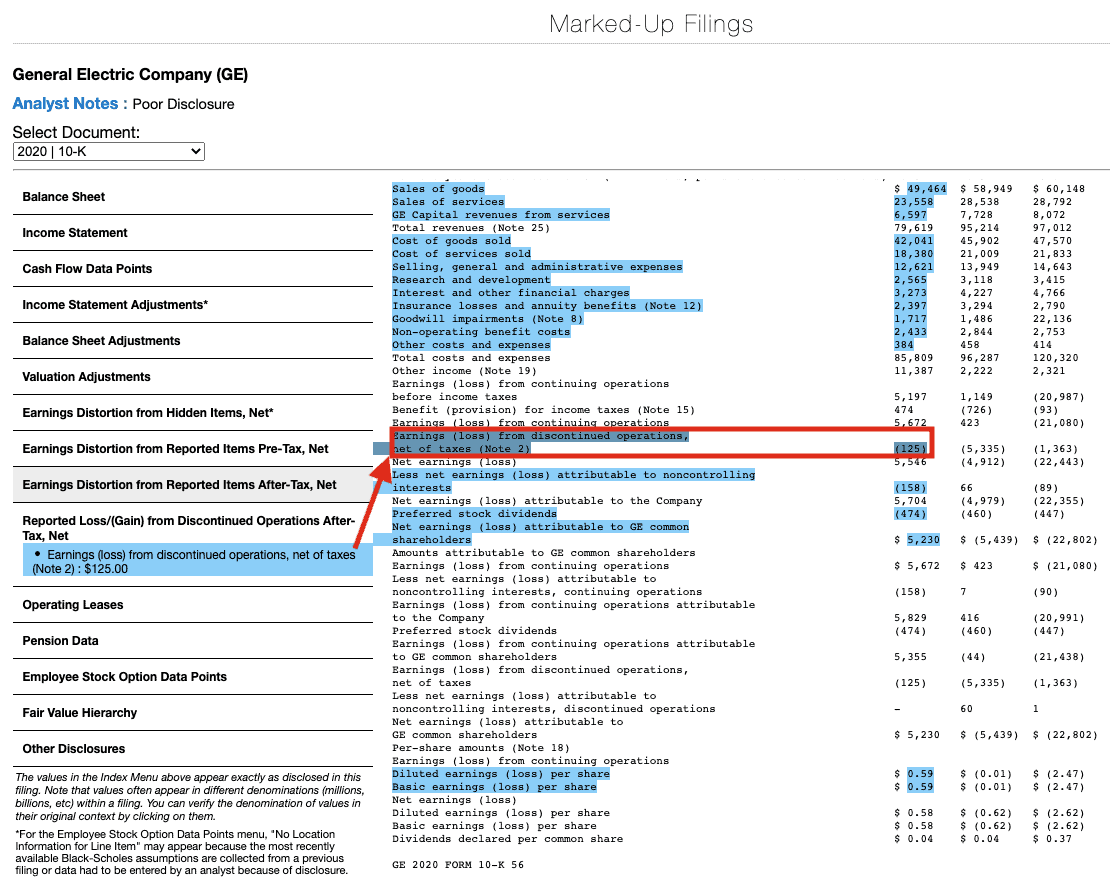Click Other income (Note 19) line
Screen dimensions: 1110x879
pos(464,371)
